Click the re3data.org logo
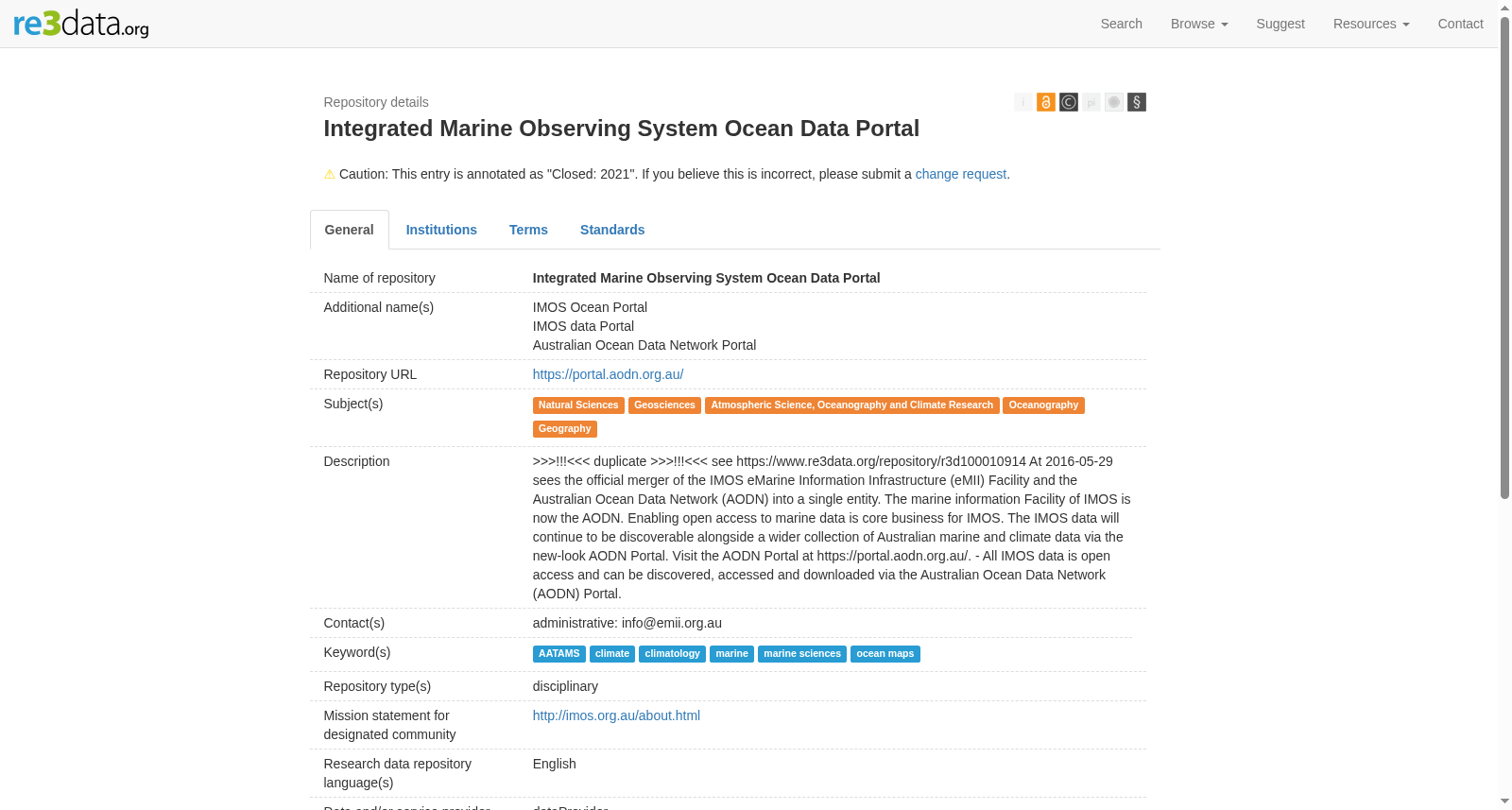The image size is (1512, 810). pyautogui.click(x=81, y=23)
